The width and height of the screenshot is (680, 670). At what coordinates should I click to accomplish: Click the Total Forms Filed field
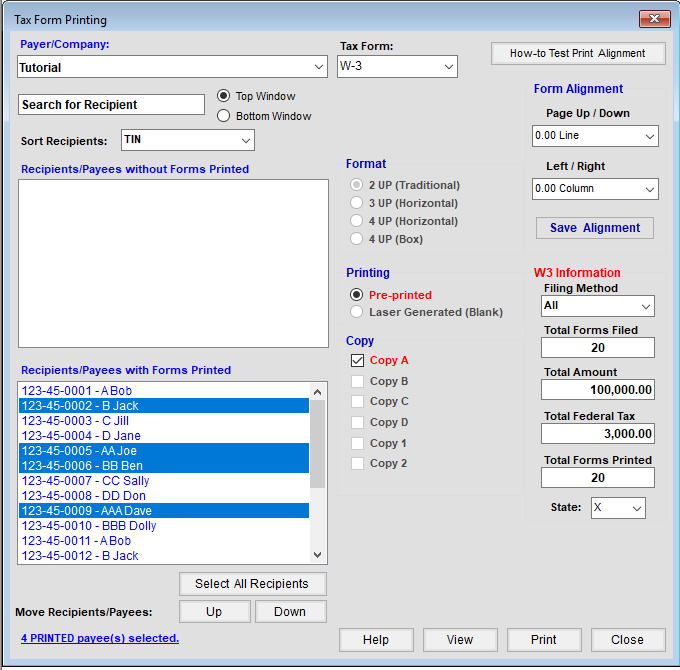(598, 347)
